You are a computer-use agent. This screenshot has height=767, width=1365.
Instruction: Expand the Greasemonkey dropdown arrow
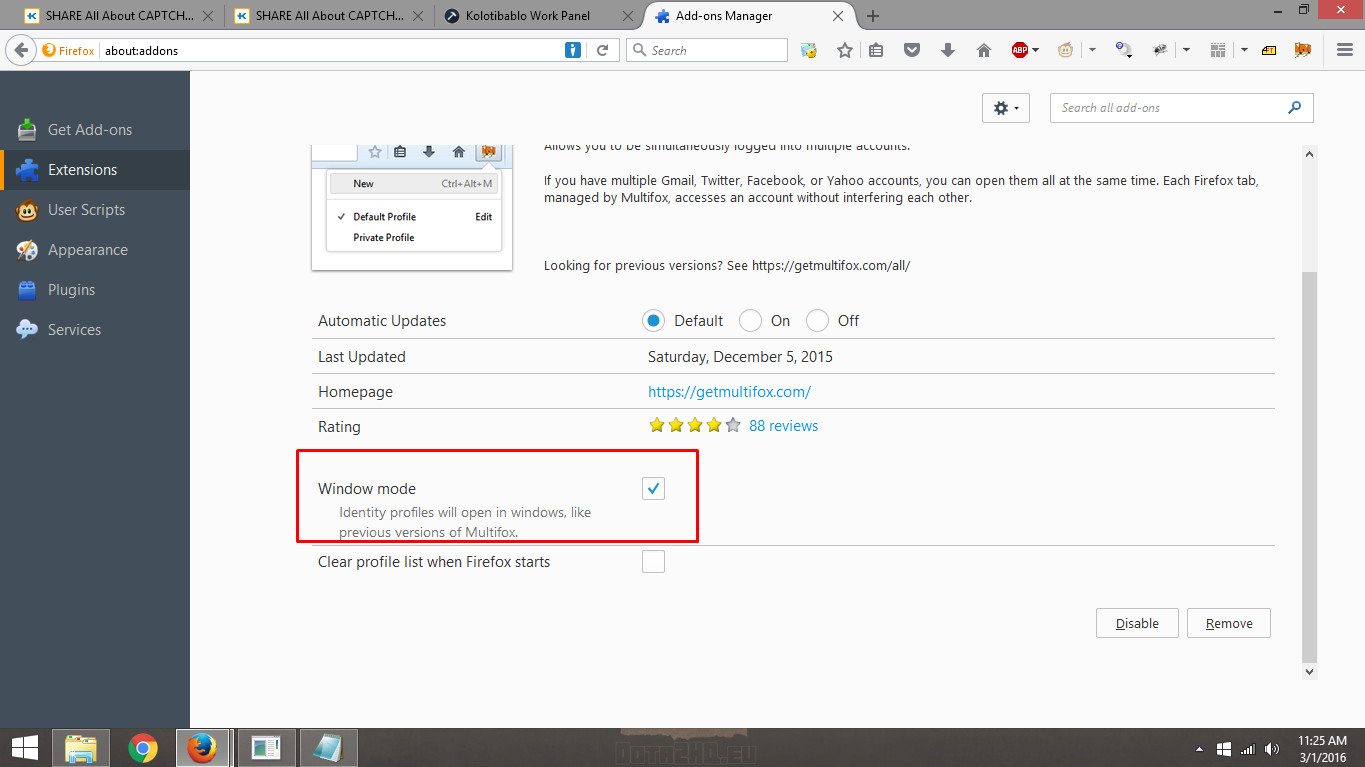[x=1092, y=50]
